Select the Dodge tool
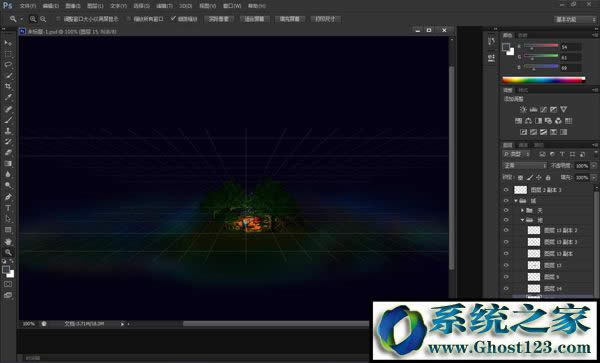600x363 pixels. (x=8, y=186)
